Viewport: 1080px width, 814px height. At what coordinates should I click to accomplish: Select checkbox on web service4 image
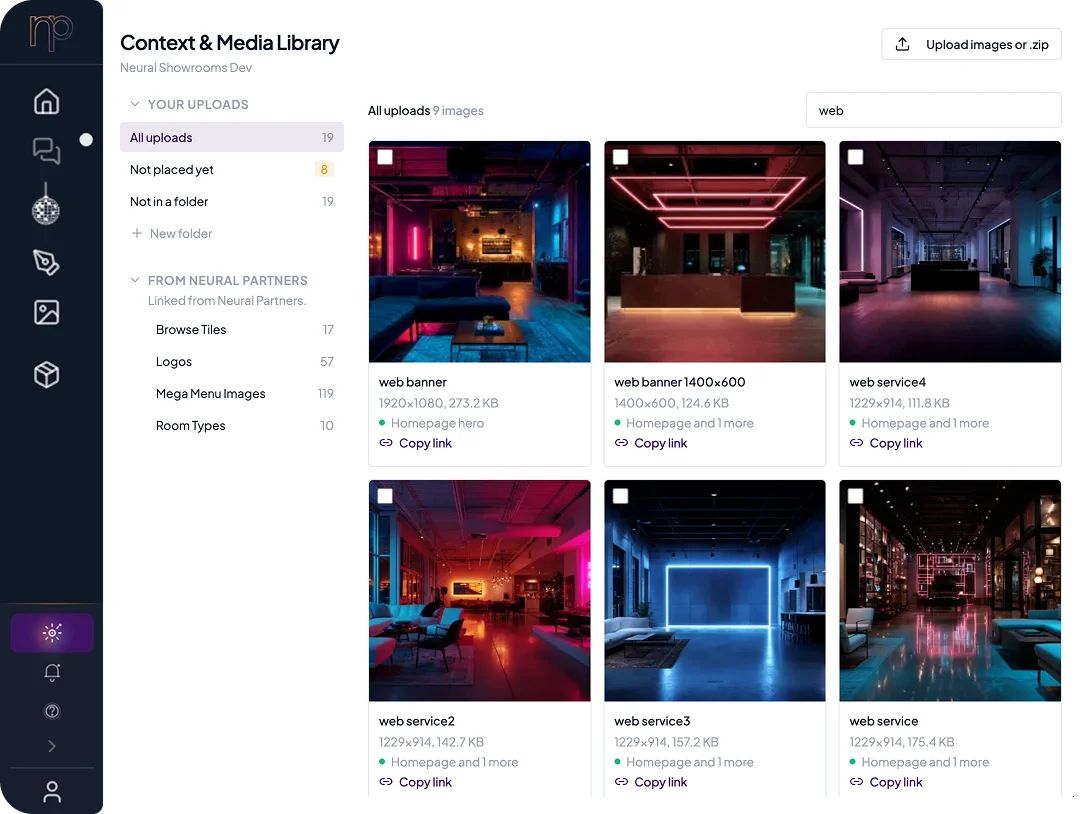(855, 157)
